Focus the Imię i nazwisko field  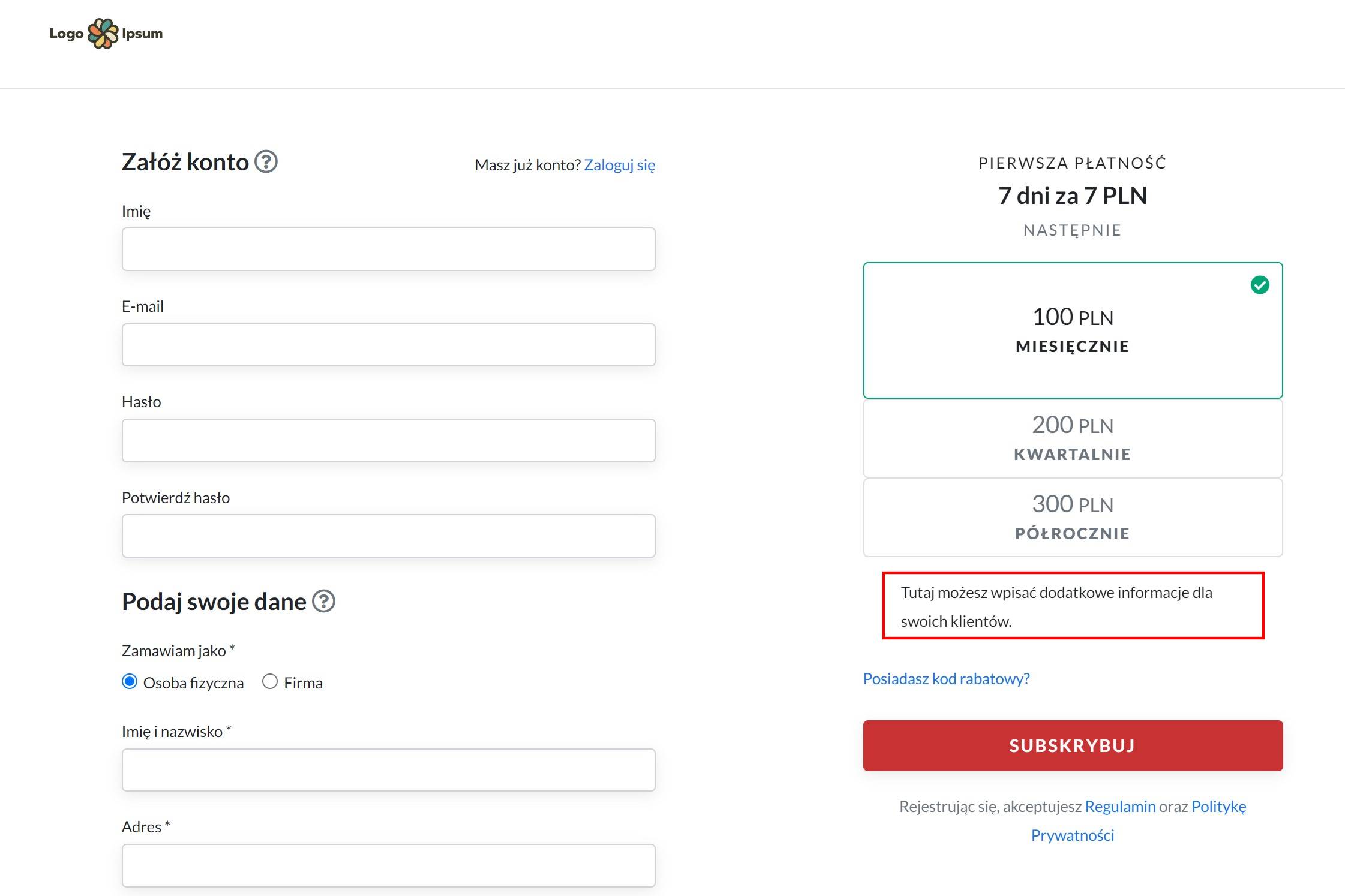[388, 770]
